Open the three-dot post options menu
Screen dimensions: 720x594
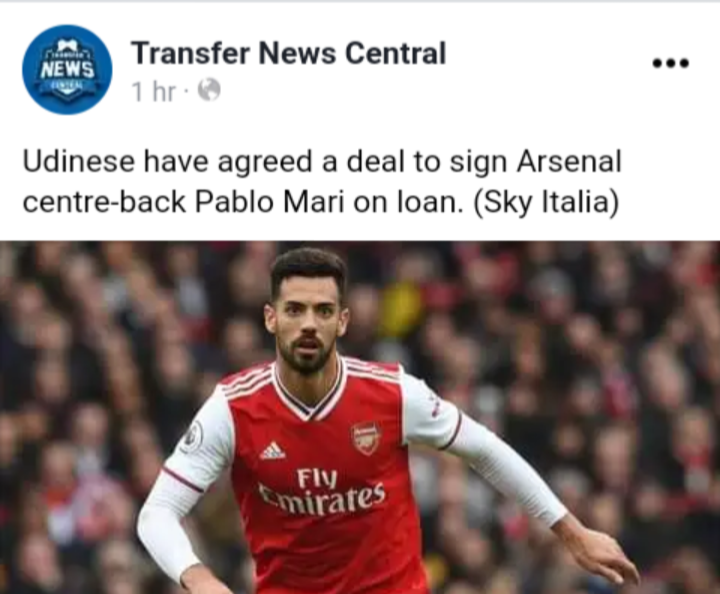(x=671, y=63)
